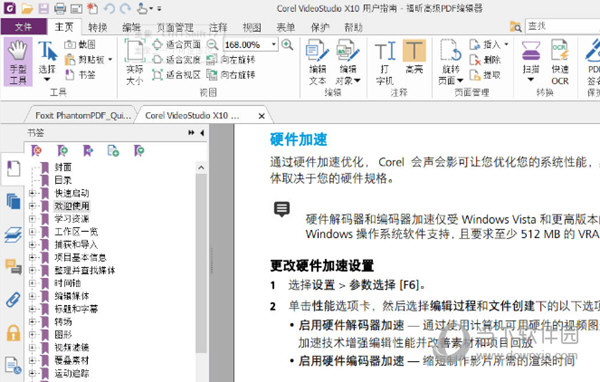600x382 pixels.
Task: Click the delete bookmark icon with red mark
Action: tap(37, 150)
